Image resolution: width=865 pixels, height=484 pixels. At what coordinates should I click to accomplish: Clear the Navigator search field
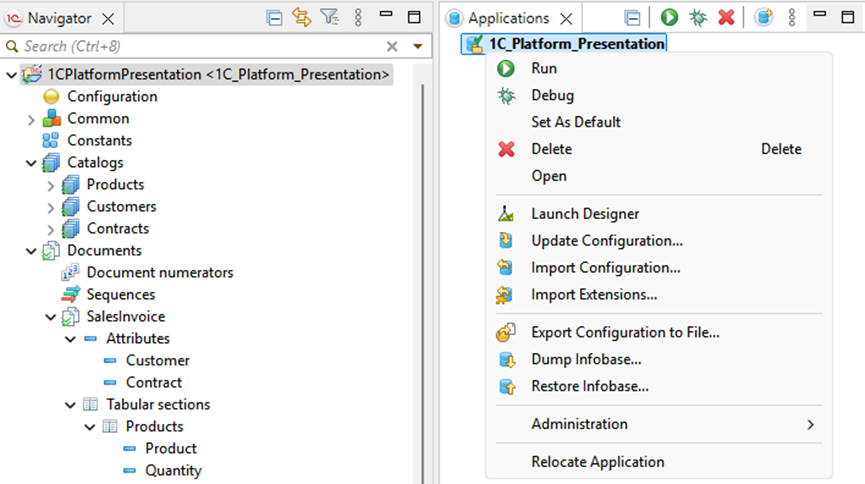click(x=392, y=47)
